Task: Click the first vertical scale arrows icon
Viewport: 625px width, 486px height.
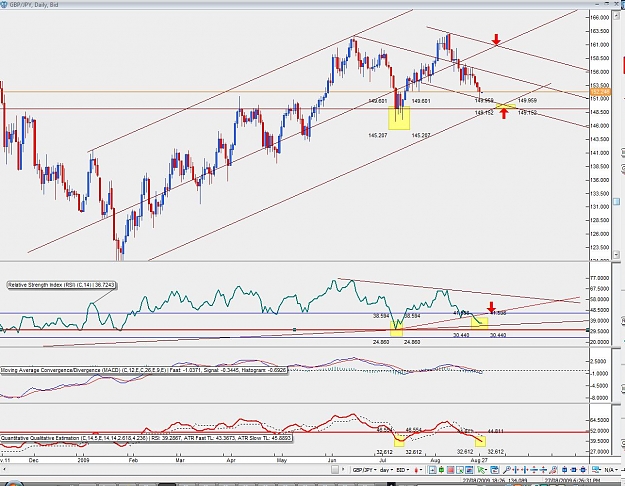Action: (x=534, y=470)
